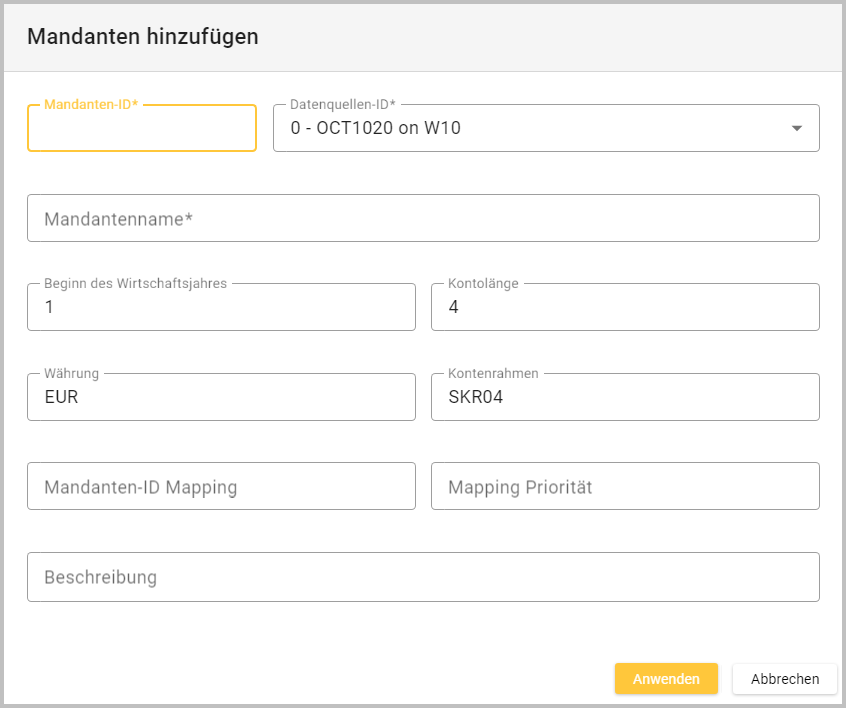Click the 'Kontolänge' label text

pyautogui.click(x=483, y=283)
